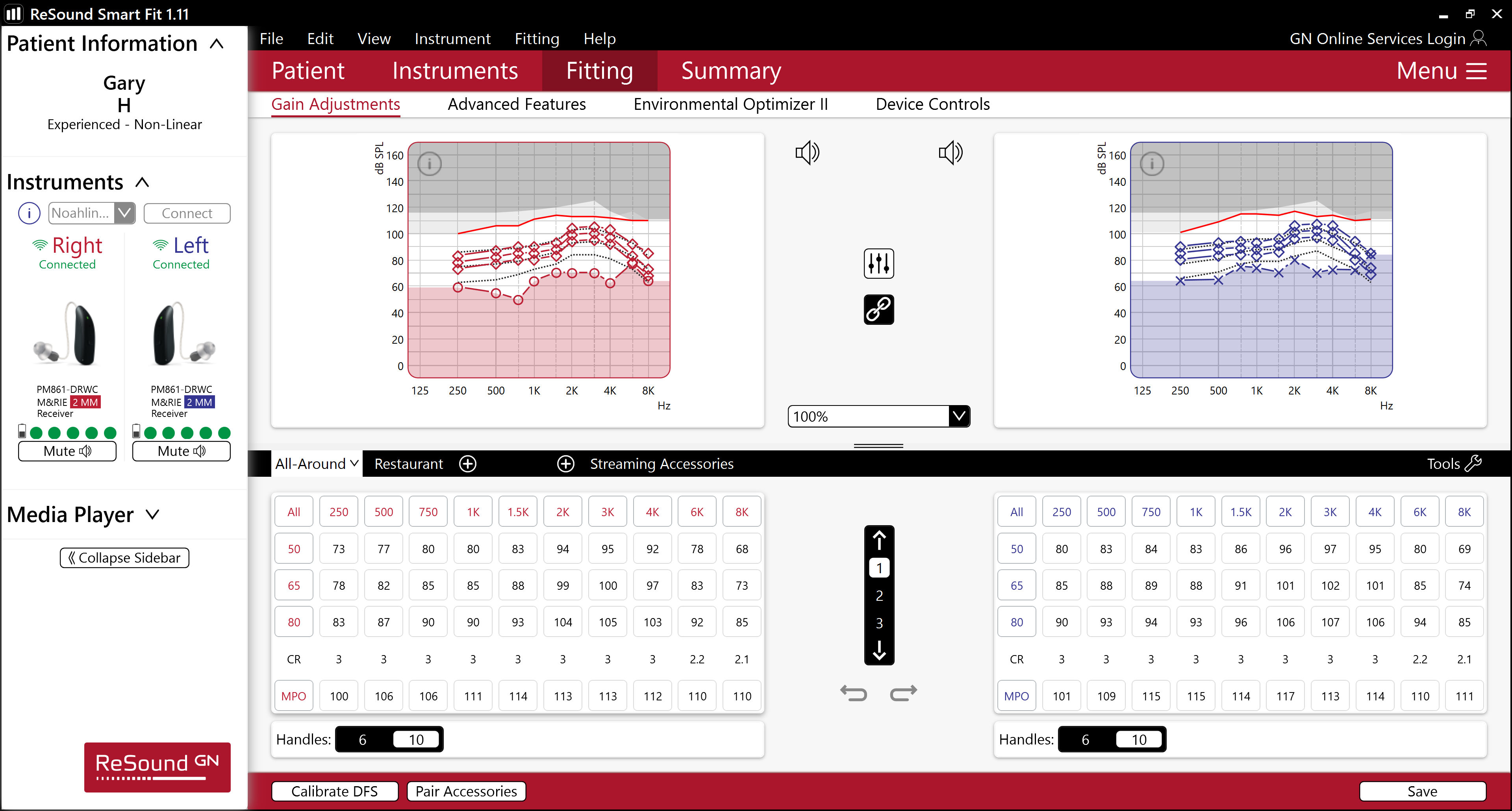Toggle the binaural link chain icon
The height and width of the screenshot is (811, 1512).
pyautogui.click(x=879, y=309)
